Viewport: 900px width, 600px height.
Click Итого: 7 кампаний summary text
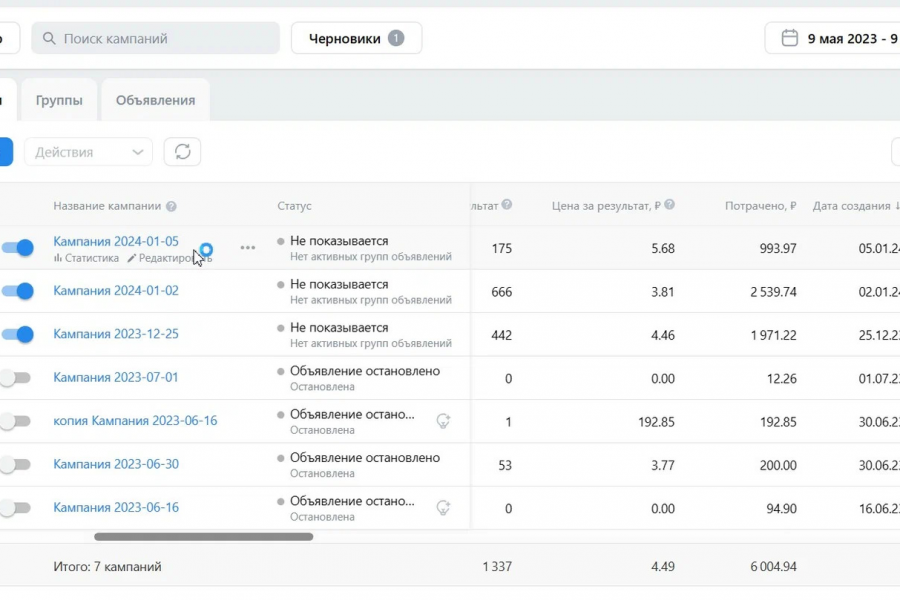point(107,567)
